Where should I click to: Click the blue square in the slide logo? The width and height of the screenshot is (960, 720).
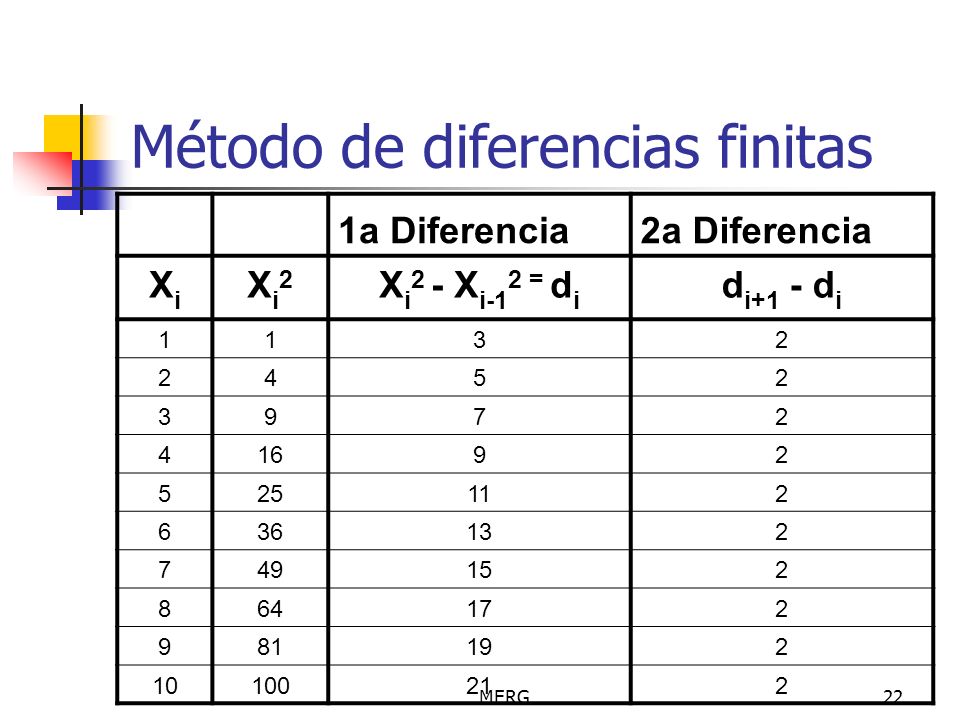92,185
